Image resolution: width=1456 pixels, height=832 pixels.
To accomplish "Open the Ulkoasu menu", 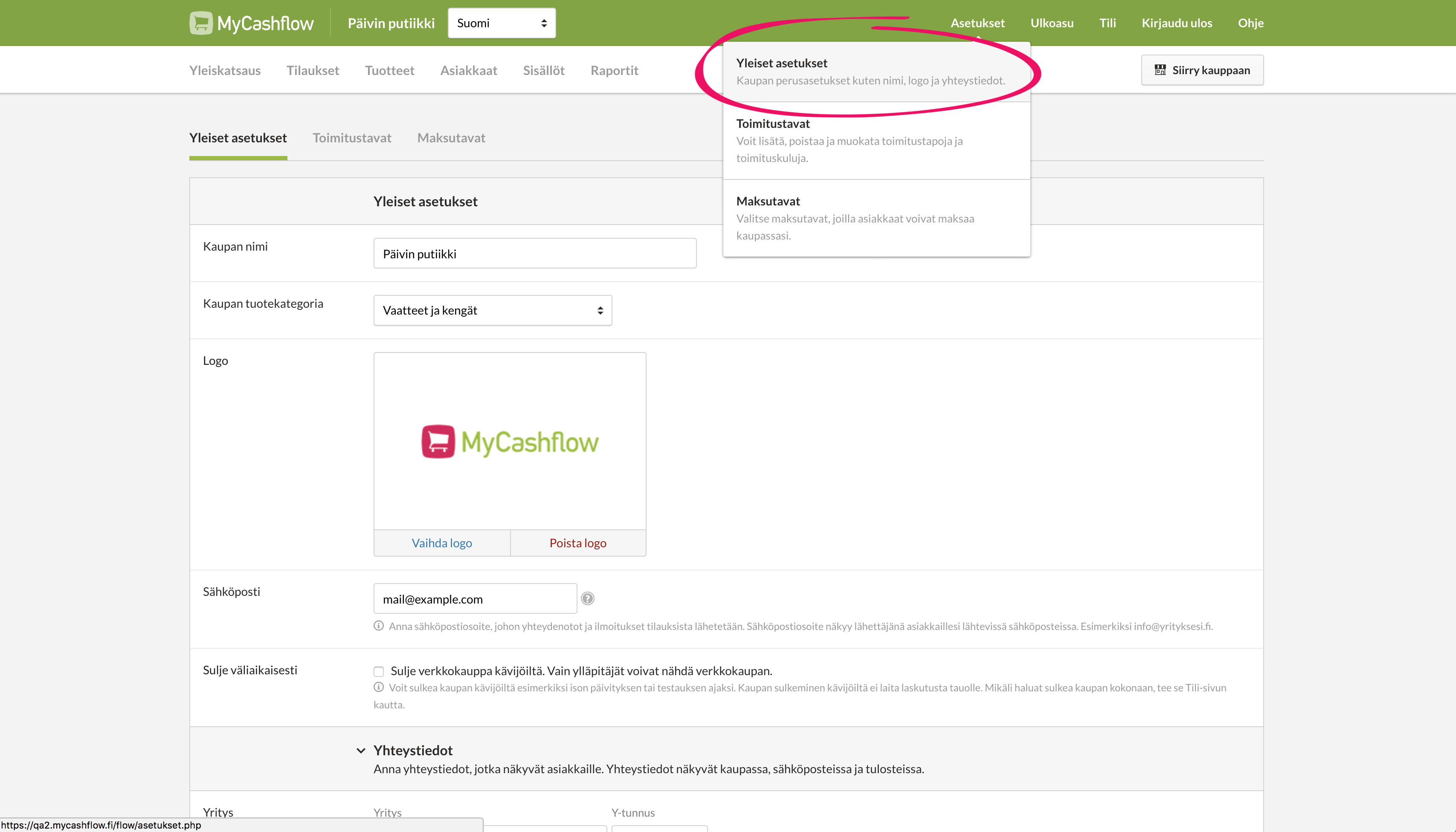I will point(1051,23).
